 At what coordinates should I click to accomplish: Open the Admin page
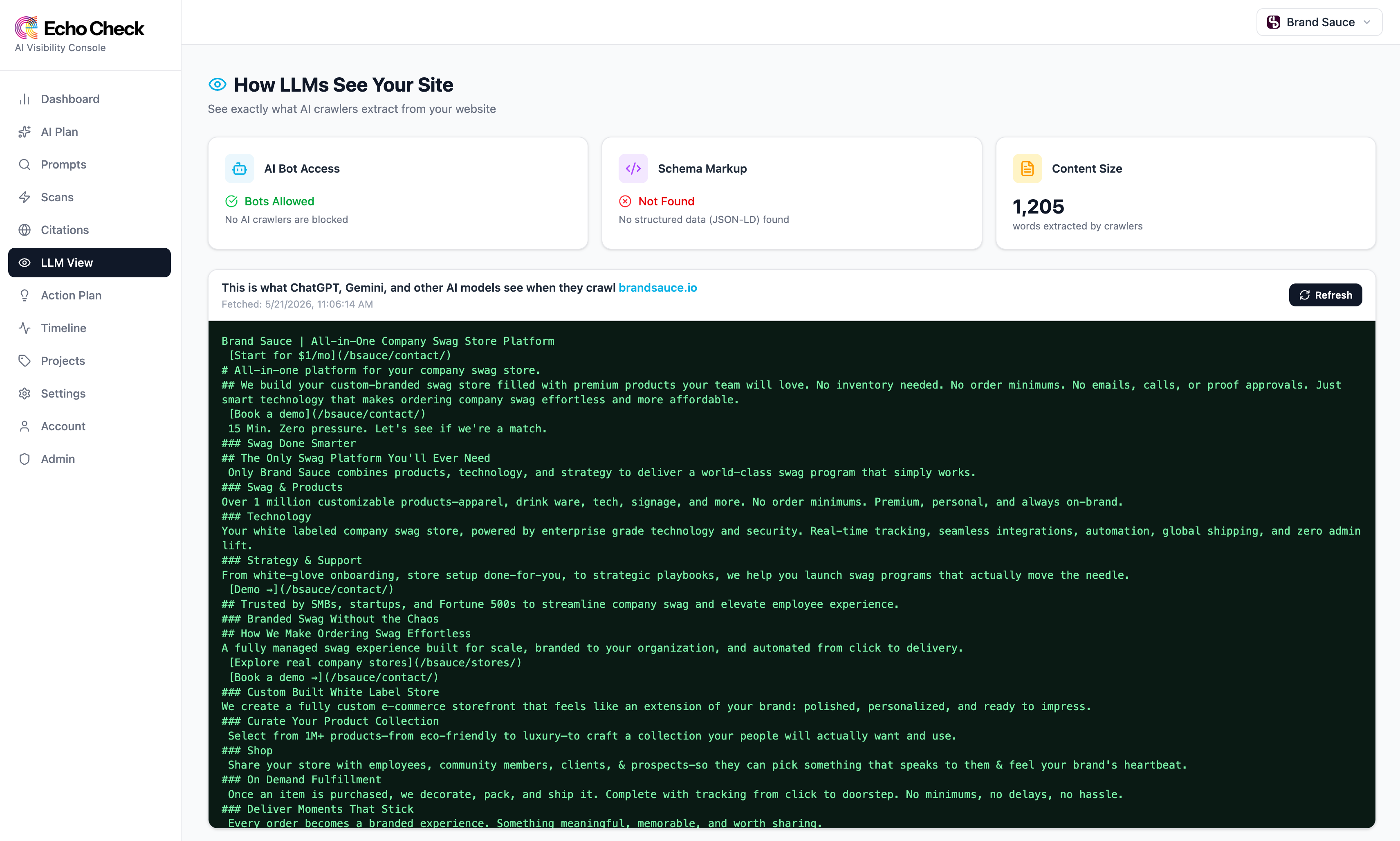coord(90,459)
